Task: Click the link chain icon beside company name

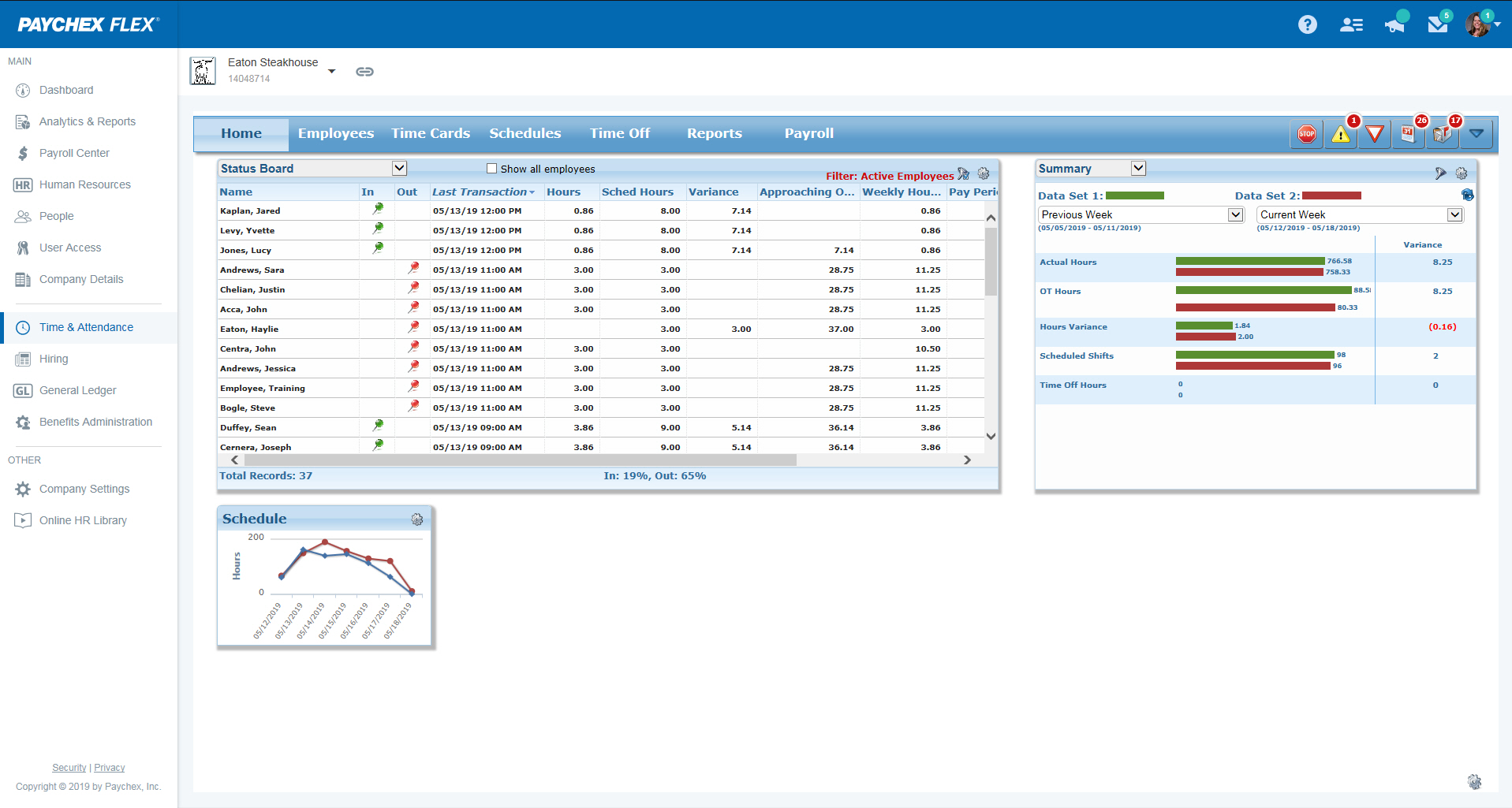Action: tap(364, 72)
